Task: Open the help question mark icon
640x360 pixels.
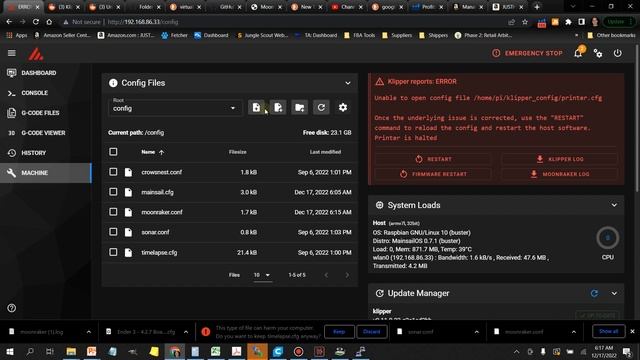Action: click(x=11, y=308)
